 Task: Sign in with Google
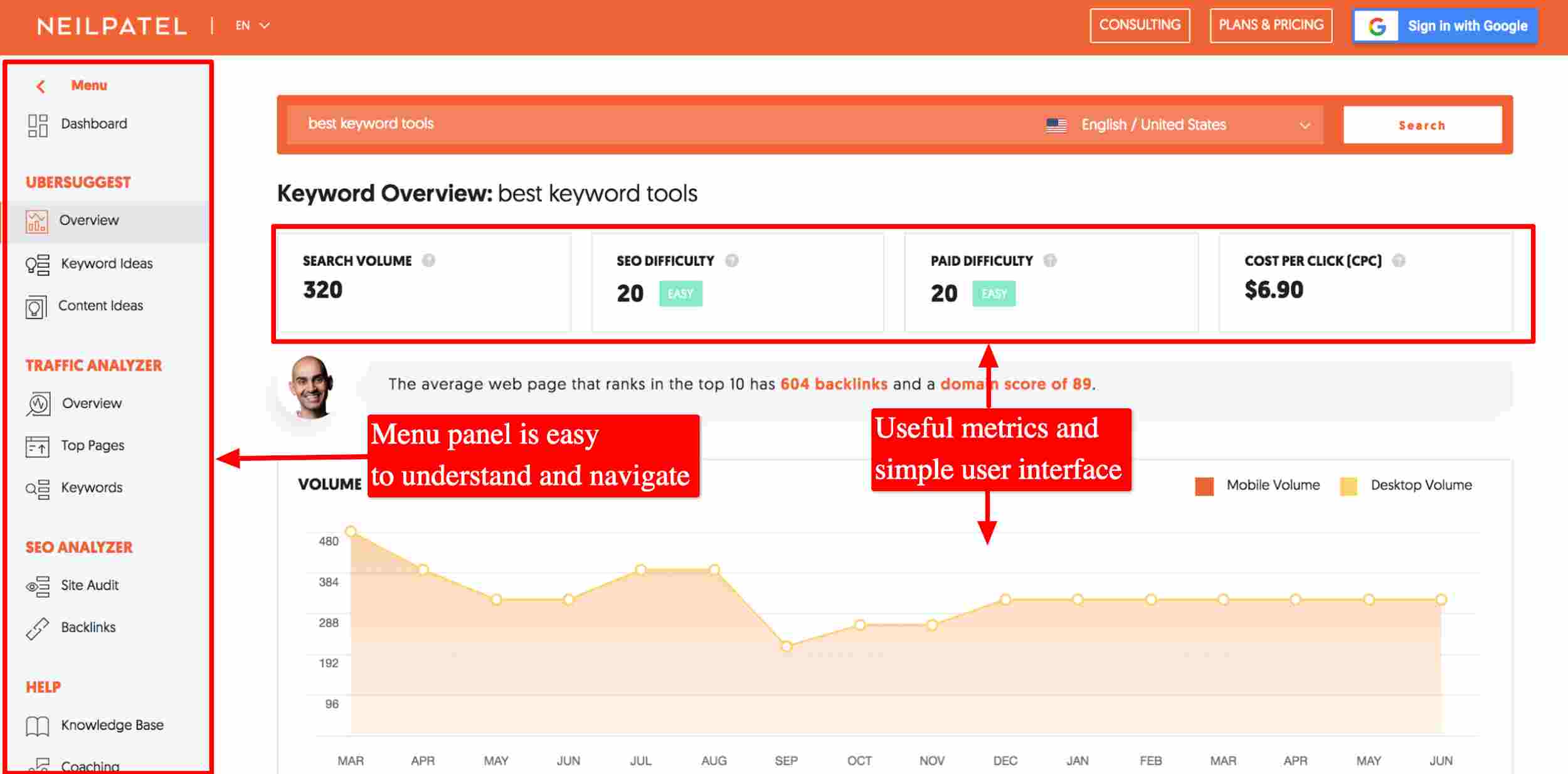point(1444,26)
